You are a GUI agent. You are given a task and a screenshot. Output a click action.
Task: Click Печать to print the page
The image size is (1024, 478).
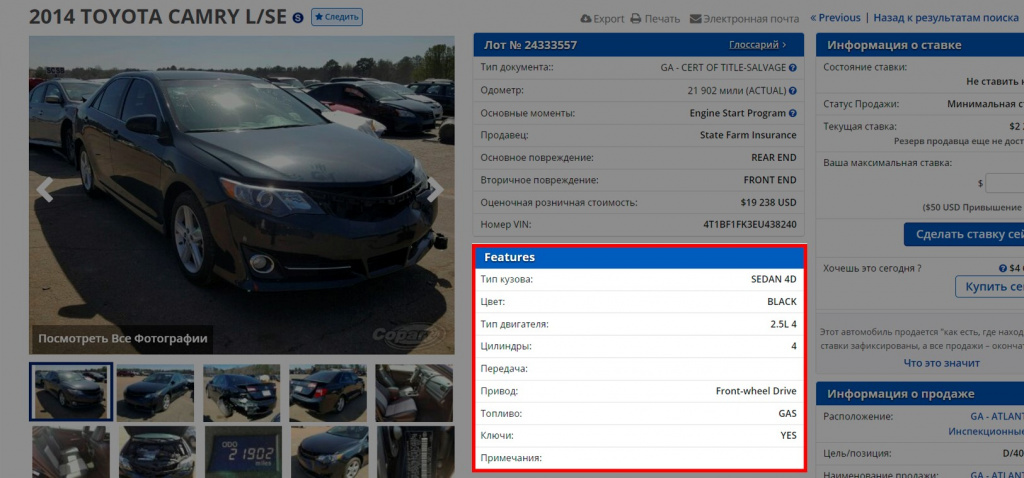coord(656,19)
